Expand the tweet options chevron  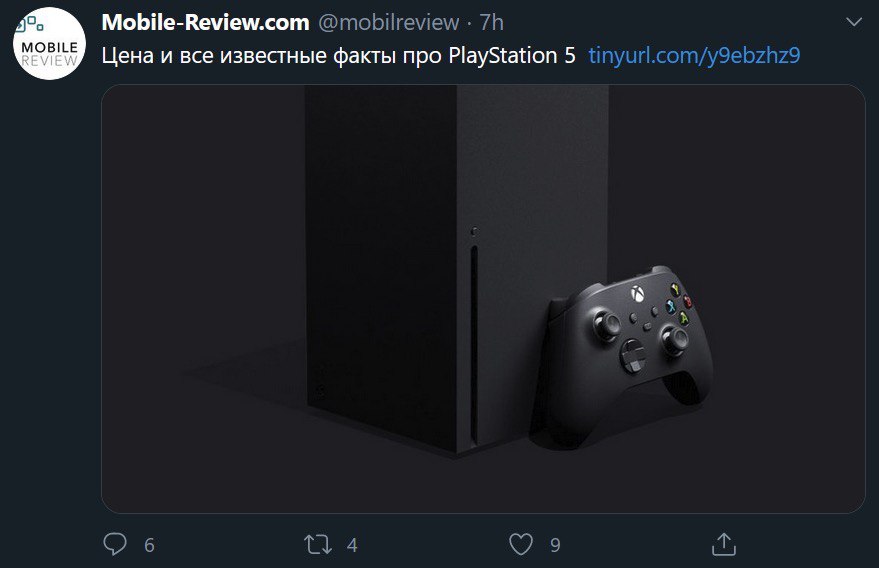pos(853,22)
